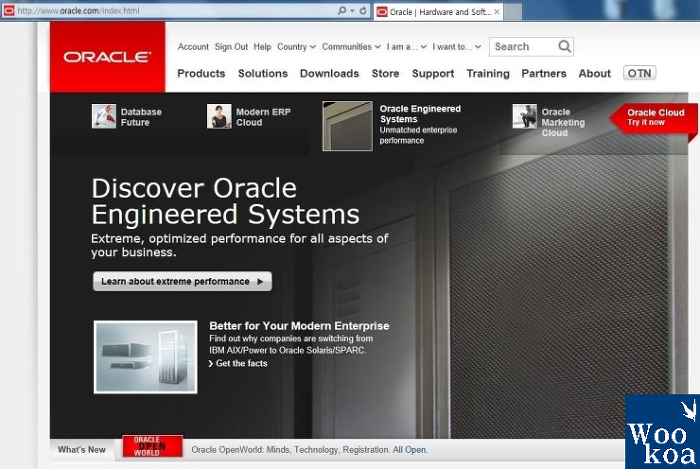The width and height of the screenshot is (700, 469).
Task: Click the Modern ERP Cloud text label
Action: click(263, 117)
